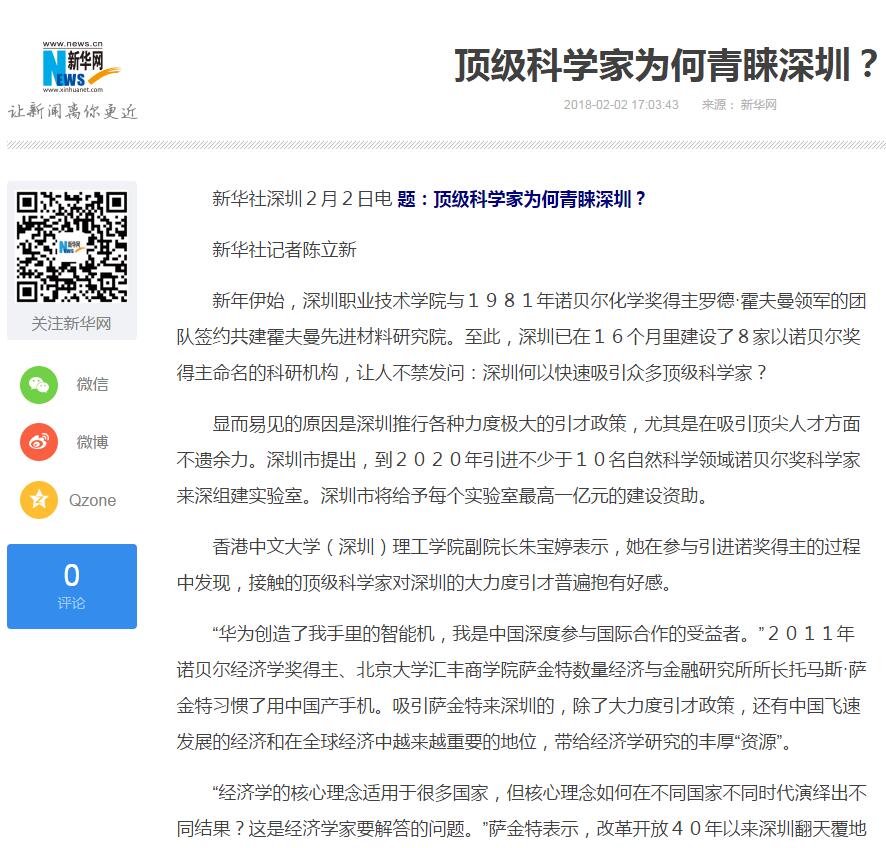
Task: Click the paragraph starting 显而易见的原因
Action: tap(519, 460)
